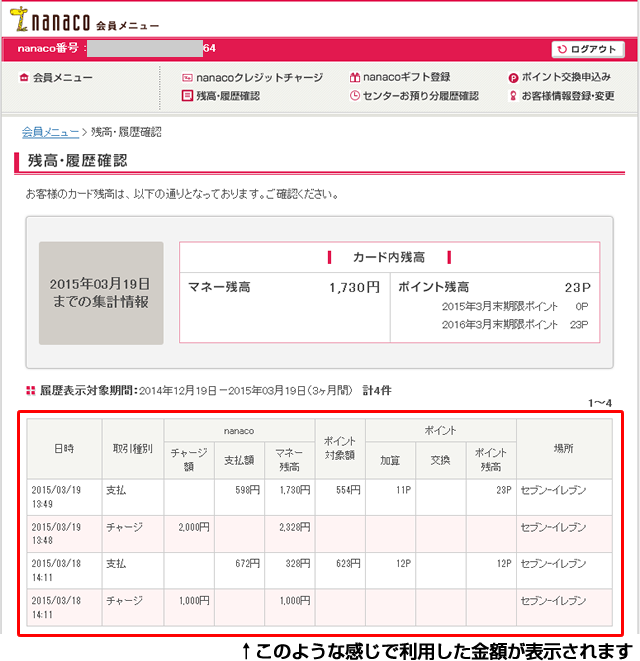Screen dimensions: 640x661
Task: Open 会員メニュー in the navigation bar
Action: [62, 78]
